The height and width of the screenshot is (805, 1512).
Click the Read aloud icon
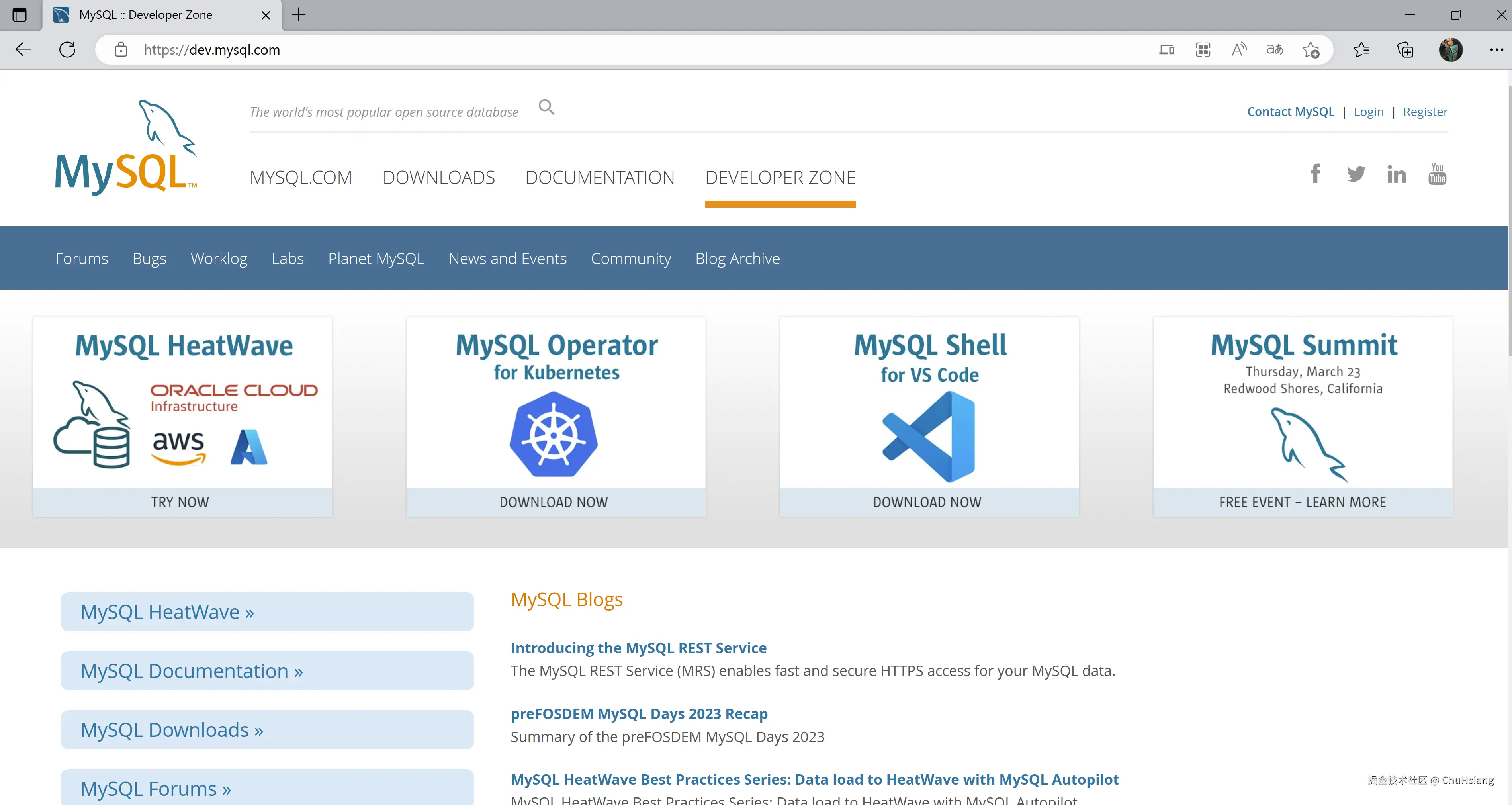coord(1238,50)
